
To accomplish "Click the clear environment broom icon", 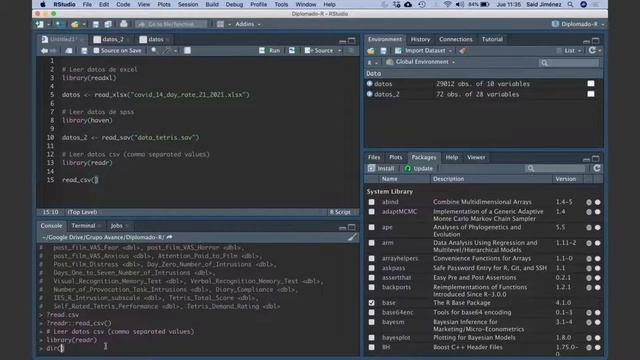I will click(x=462, y=51).
